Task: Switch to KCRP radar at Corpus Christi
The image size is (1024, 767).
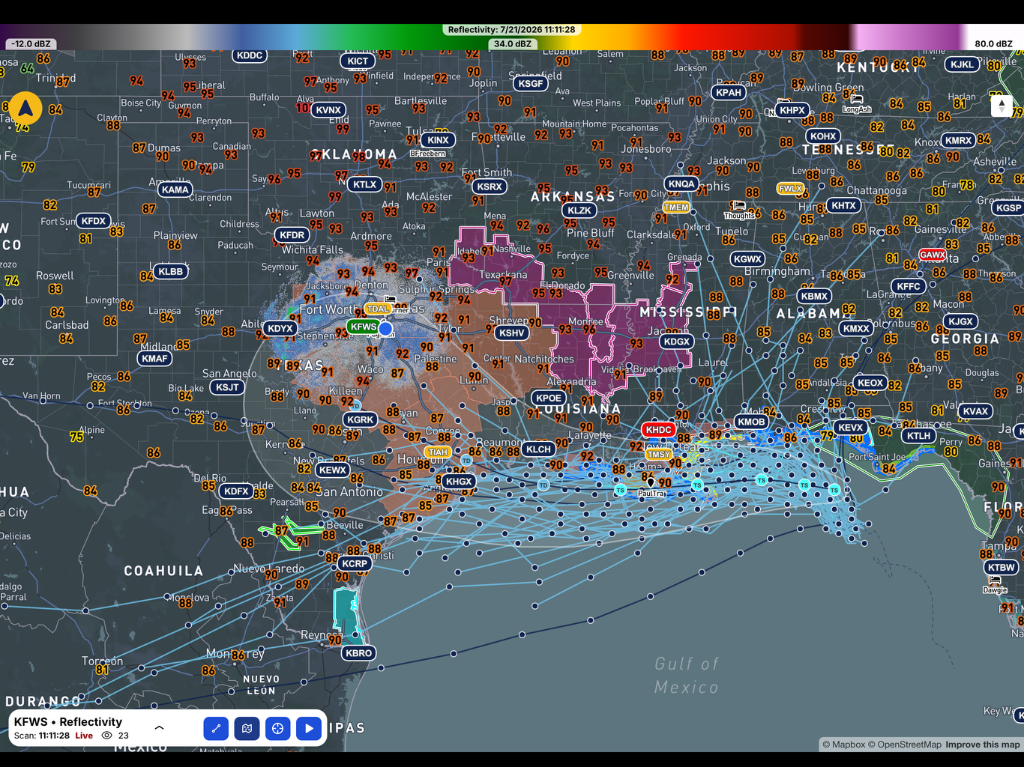Action: click(355, 563)
